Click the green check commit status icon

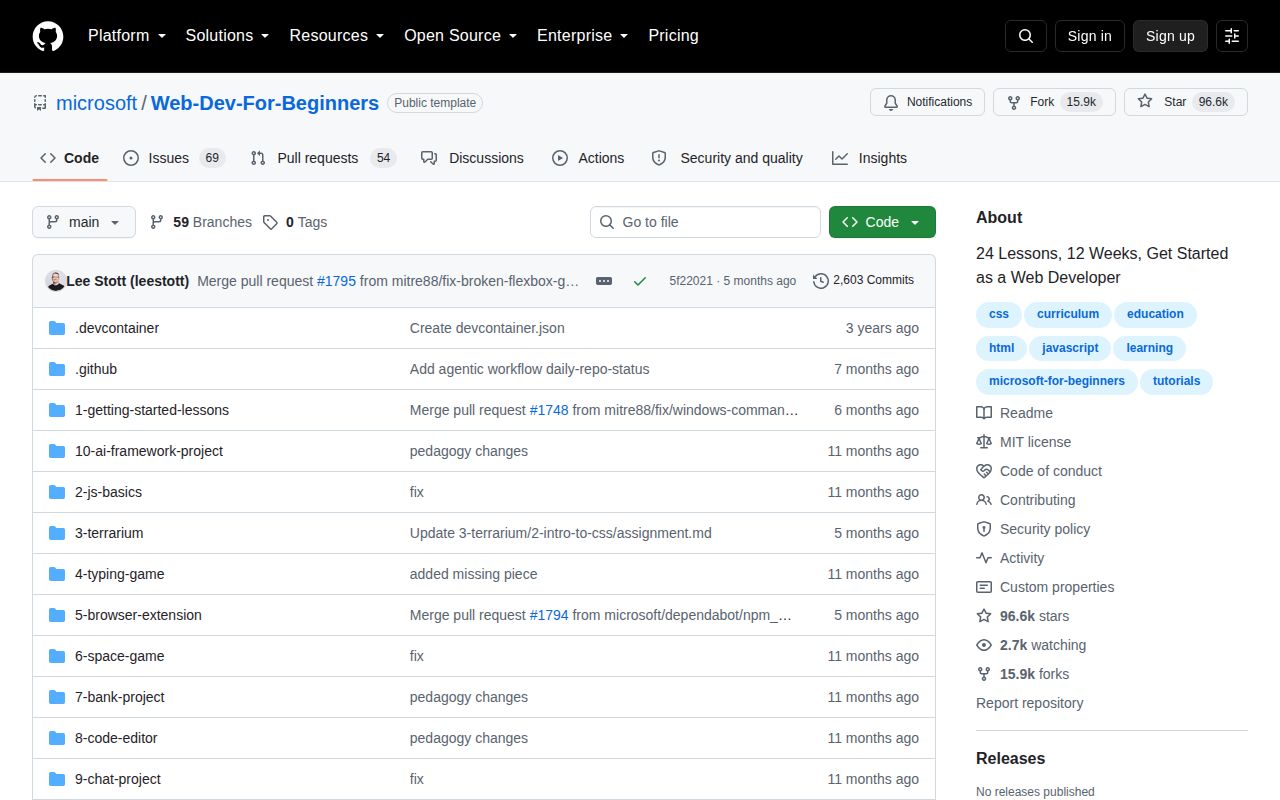[x=640, y=281]
